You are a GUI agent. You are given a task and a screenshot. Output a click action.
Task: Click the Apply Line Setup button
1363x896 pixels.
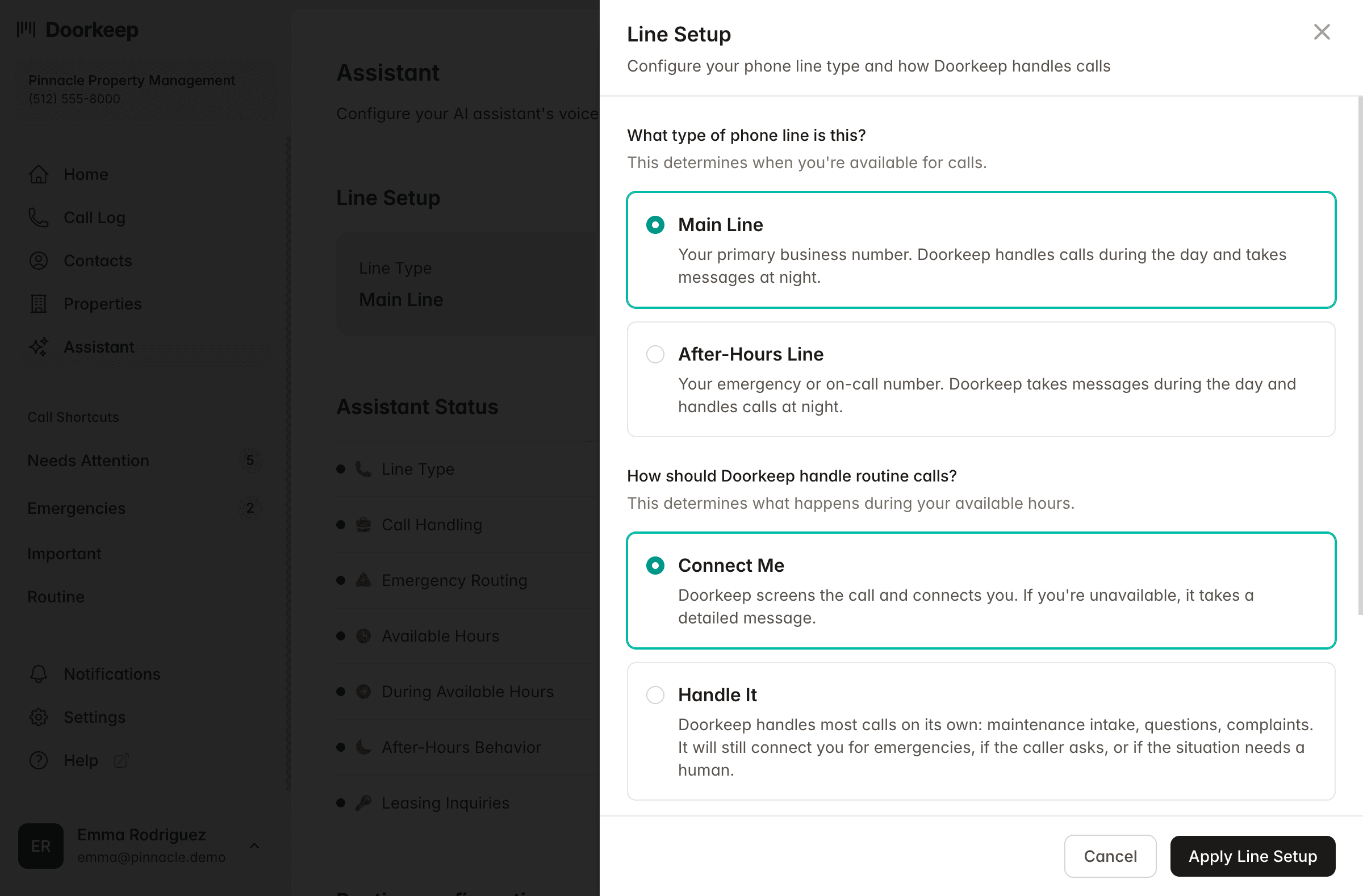[x=1252, y=856]
